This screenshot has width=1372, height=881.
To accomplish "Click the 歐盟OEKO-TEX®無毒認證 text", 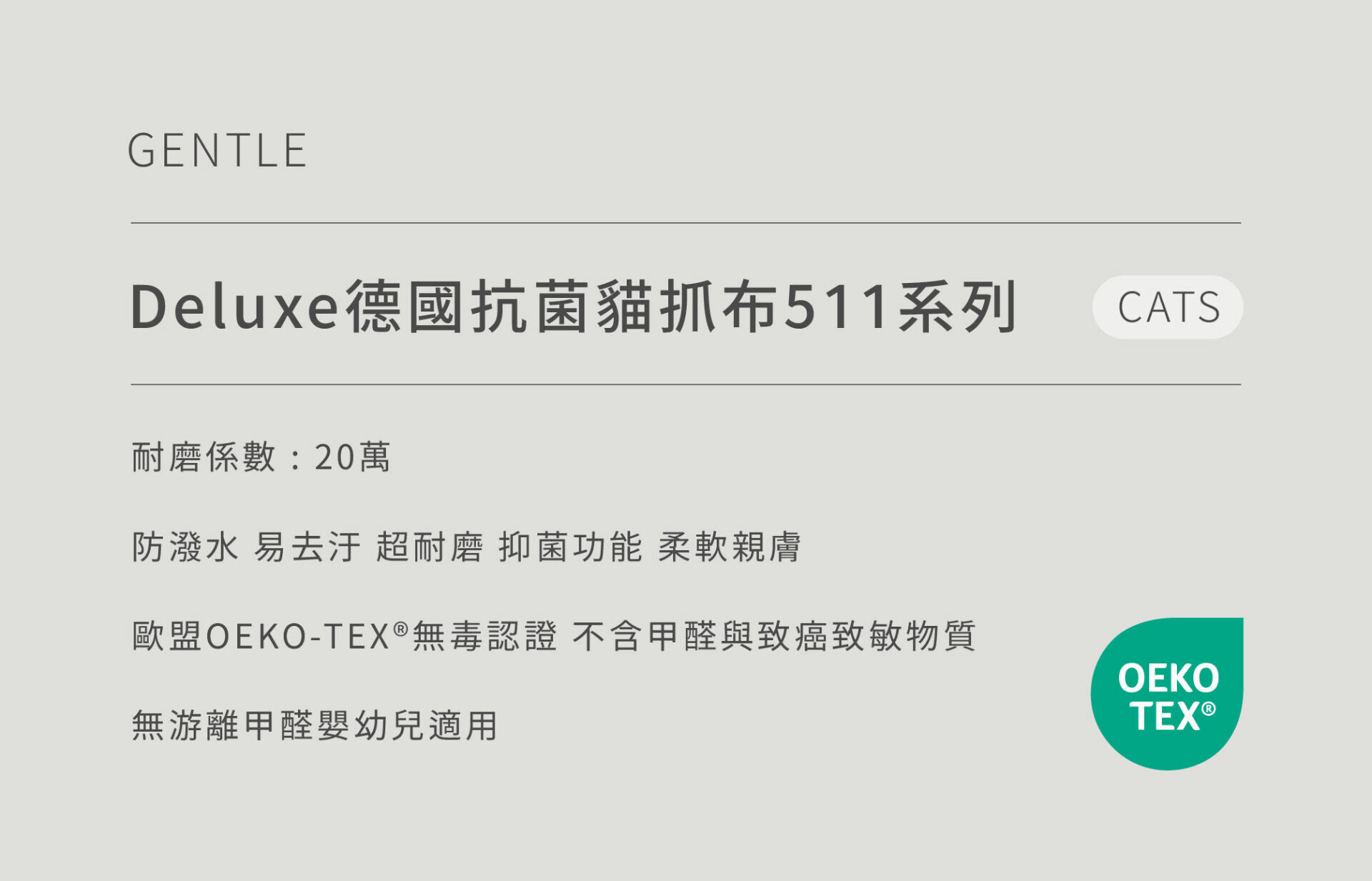I will coord(344,636).
